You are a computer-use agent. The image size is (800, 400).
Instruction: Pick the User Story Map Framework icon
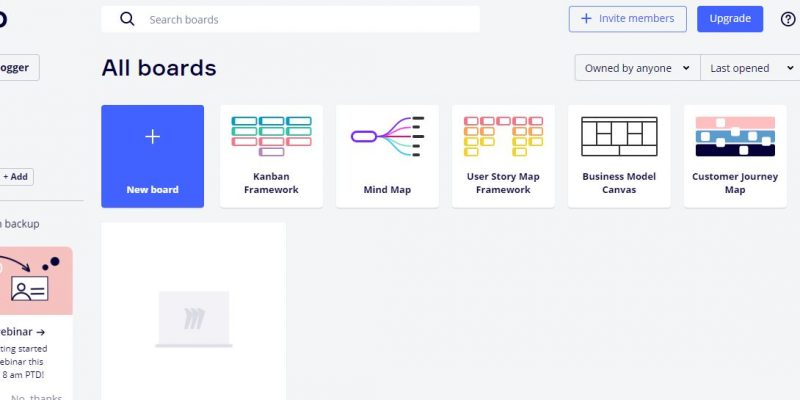[503, 137]
